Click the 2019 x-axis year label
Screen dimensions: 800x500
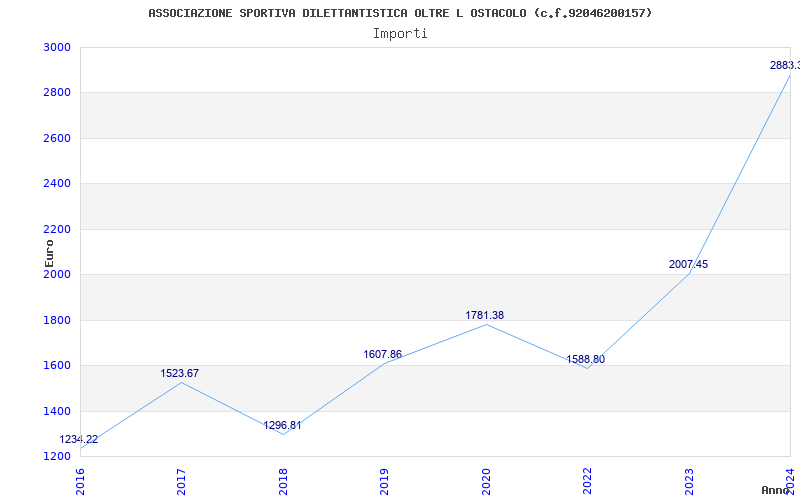tap(385, 481)
